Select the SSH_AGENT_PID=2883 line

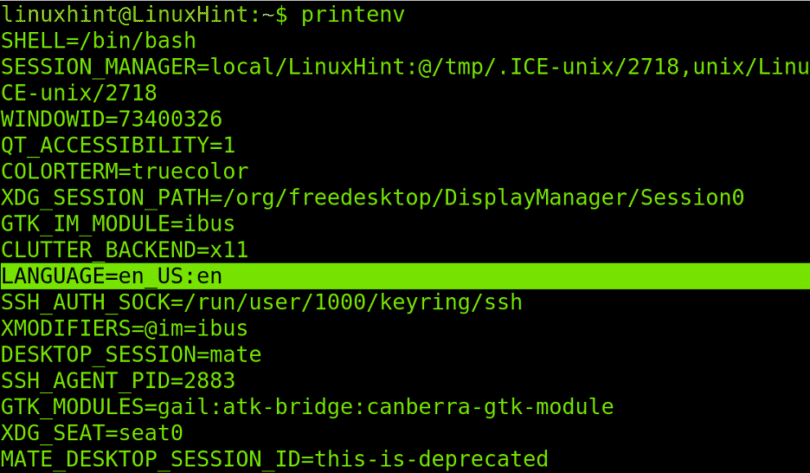click(118, 381)
